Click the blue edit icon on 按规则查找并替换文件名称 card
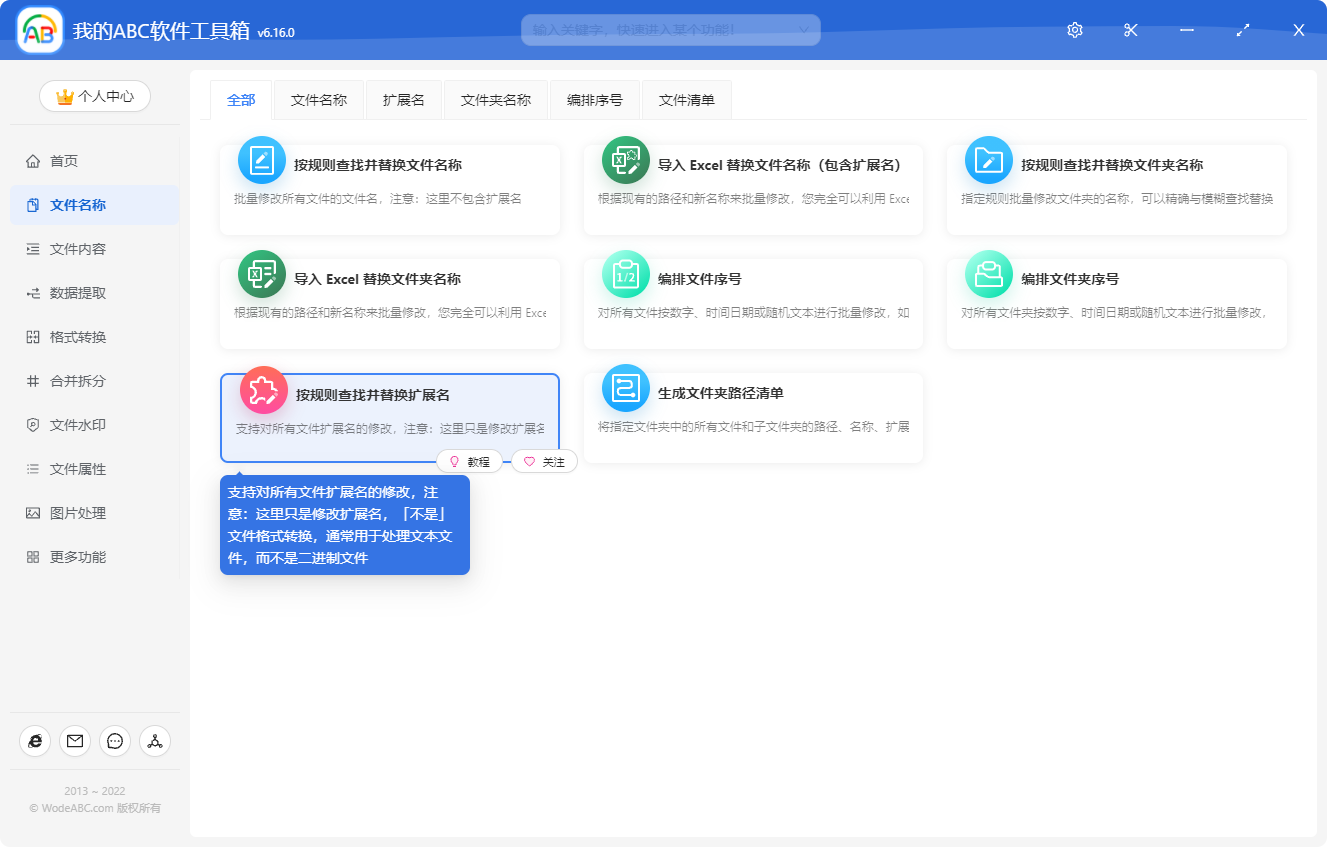1327x847 pixels. 261,160
